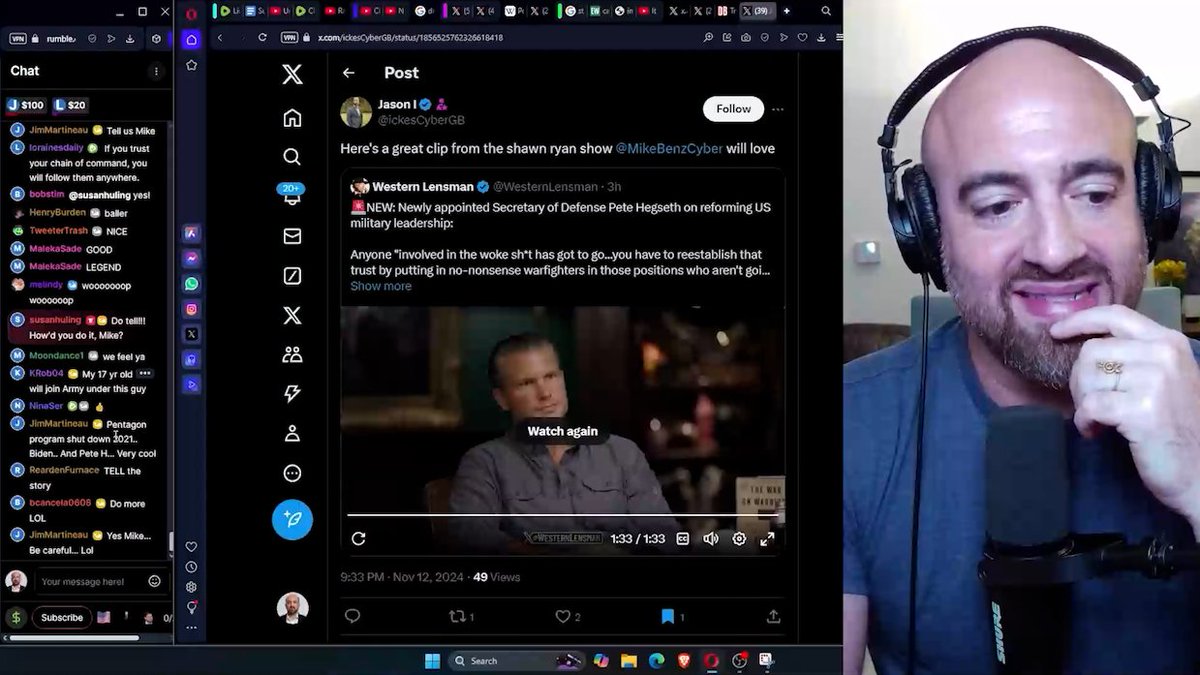1200x675 pixels.
Task: Click the video progress bar
Action: click(x=562, y=515)
